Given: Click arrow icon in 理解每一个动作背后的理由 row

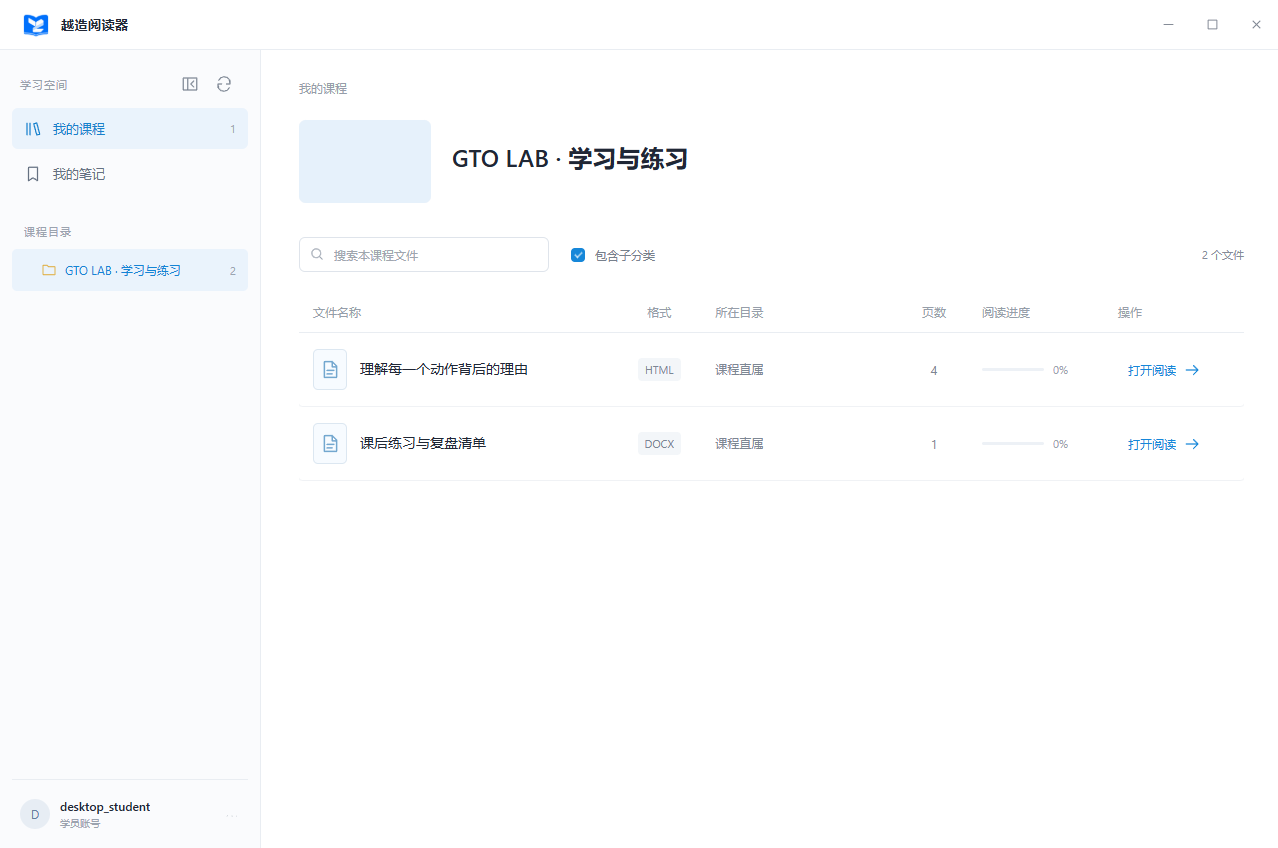Looking at the screenshot, I should click(1192, 370).
